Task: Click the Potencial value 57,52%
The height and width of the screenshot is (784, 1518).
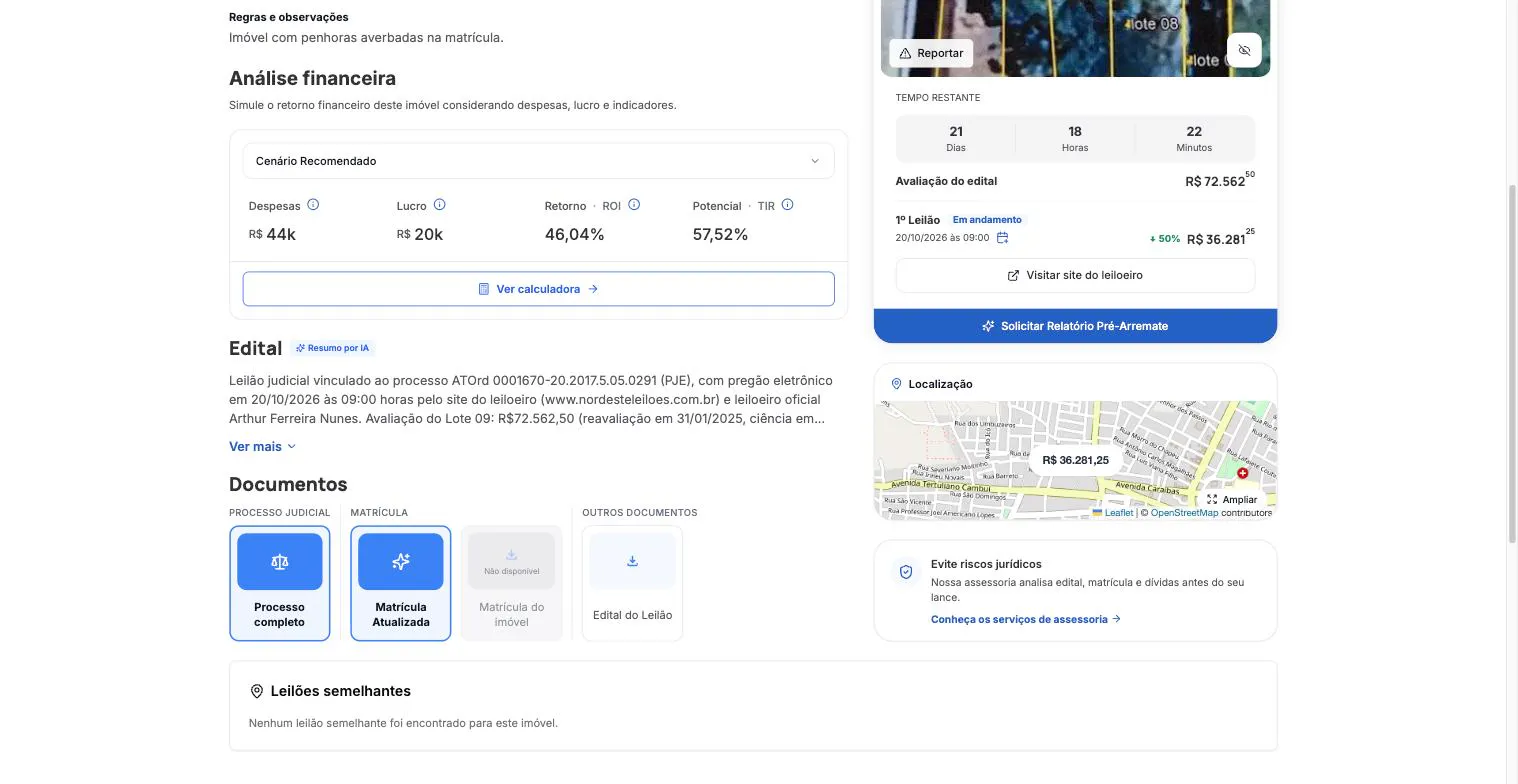Action: tap(720, 234)
